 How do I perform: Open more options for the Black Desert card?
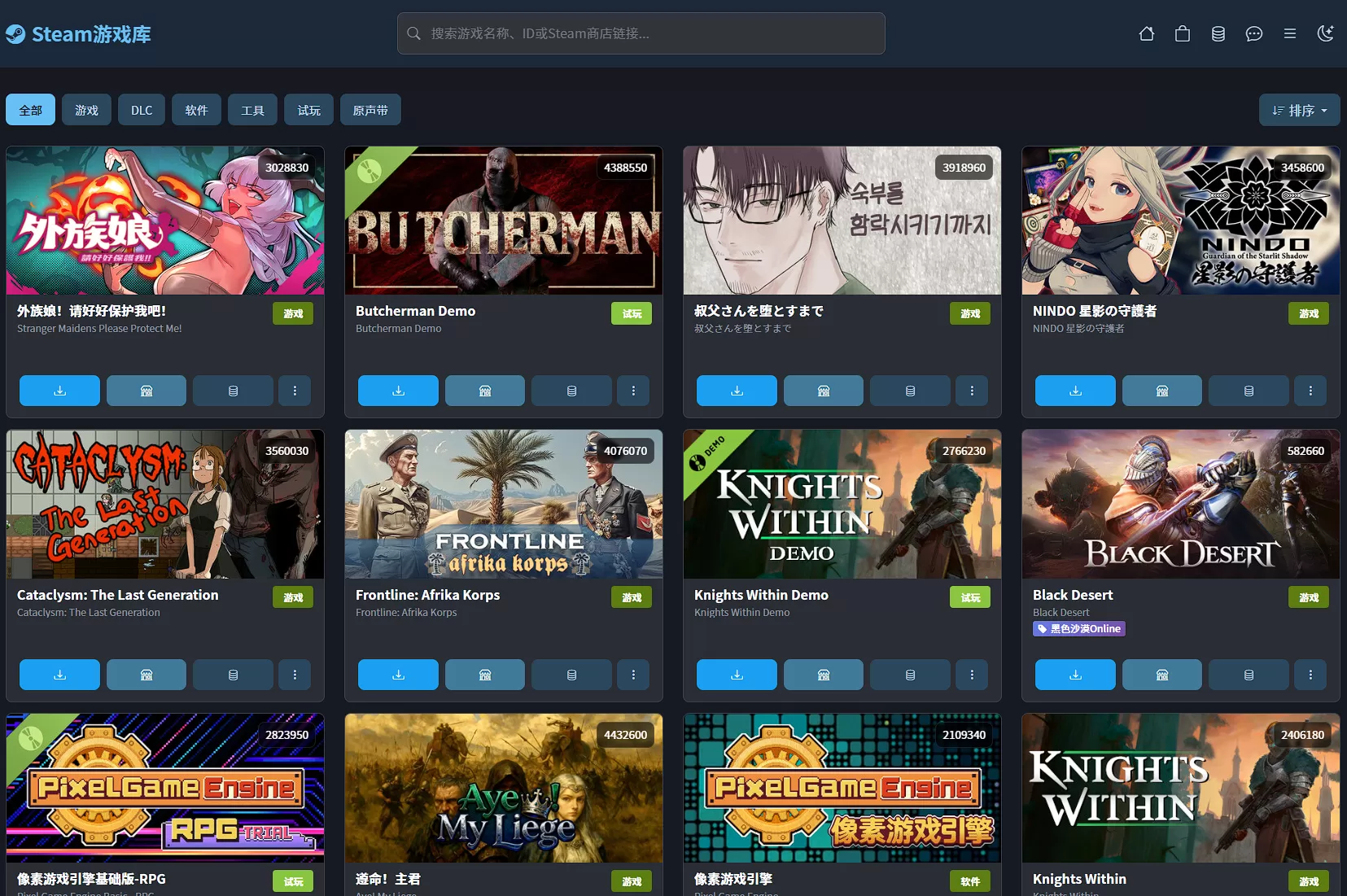(1310, 675)
